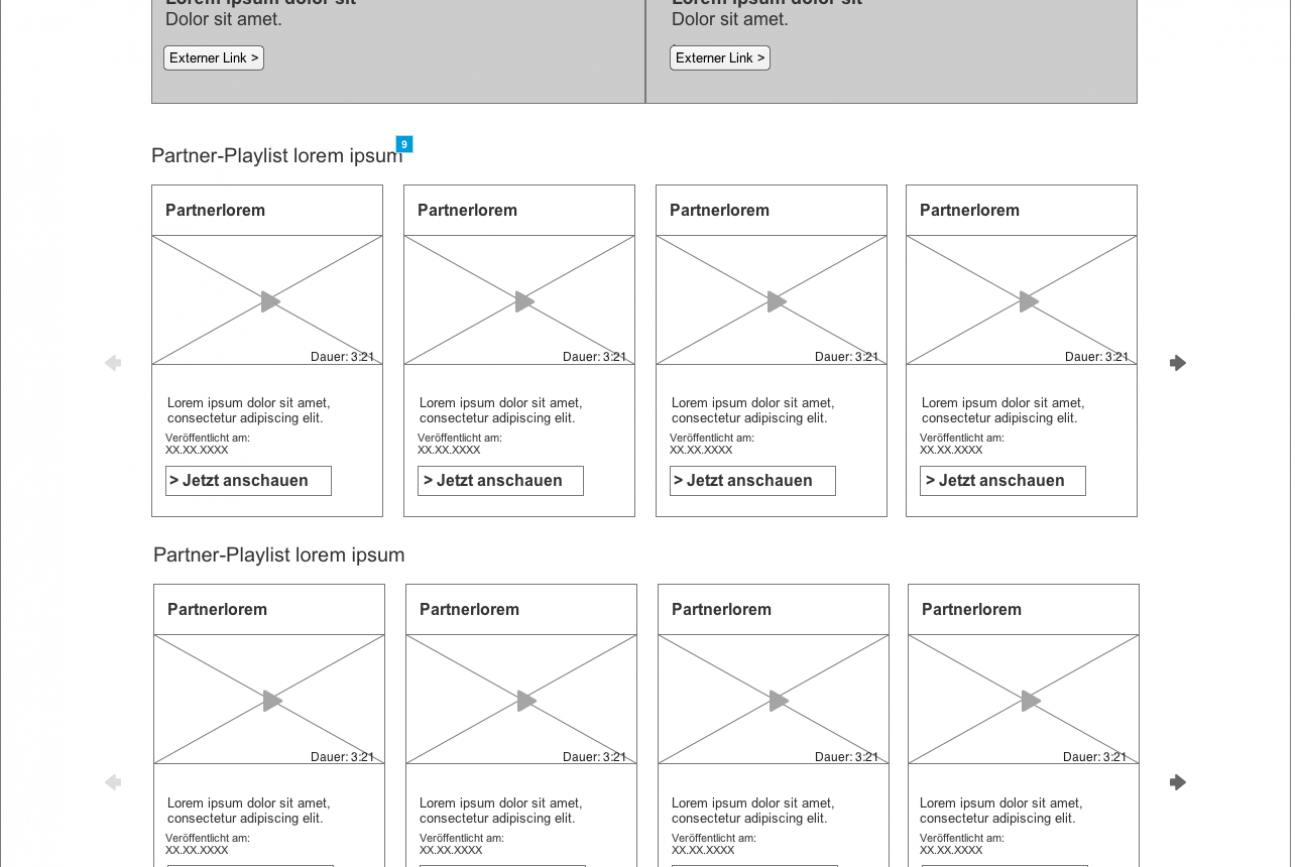Click Jetzt anschauen in third top card
This screenshot has height=867, width=1300.
point(752,481)
